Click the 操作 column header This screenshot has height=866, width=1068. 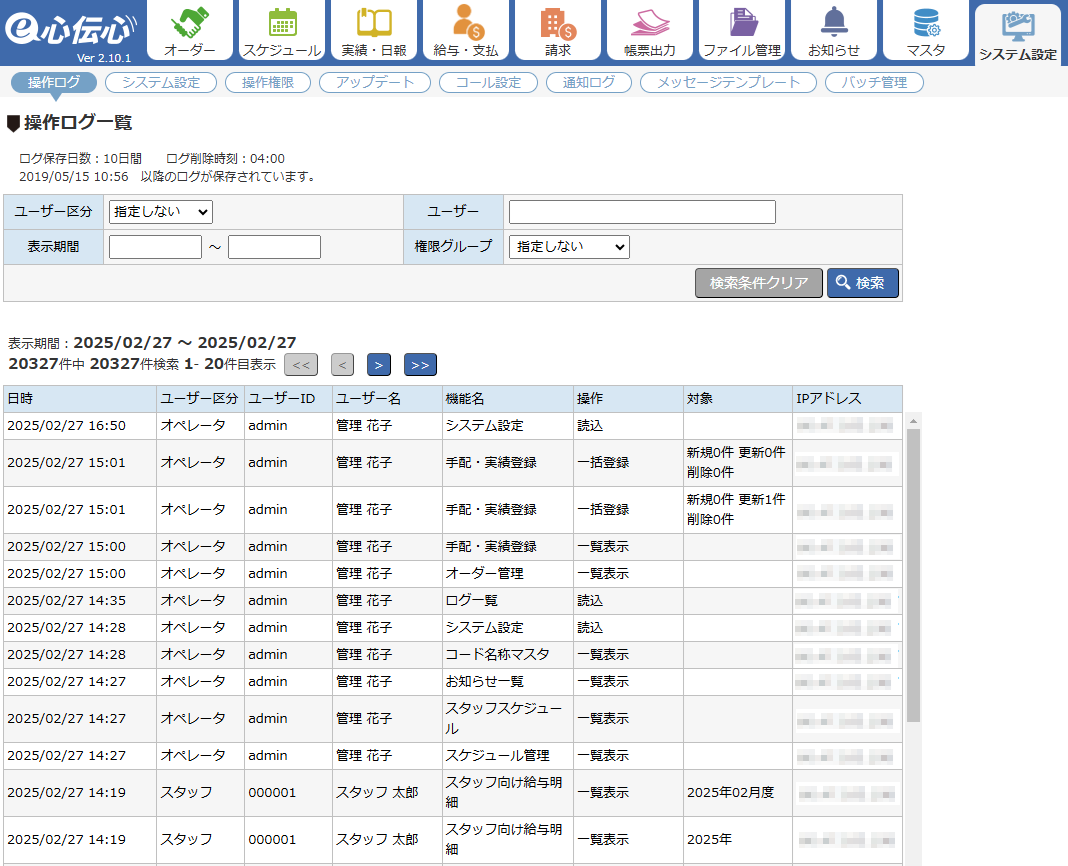(628, 399)
